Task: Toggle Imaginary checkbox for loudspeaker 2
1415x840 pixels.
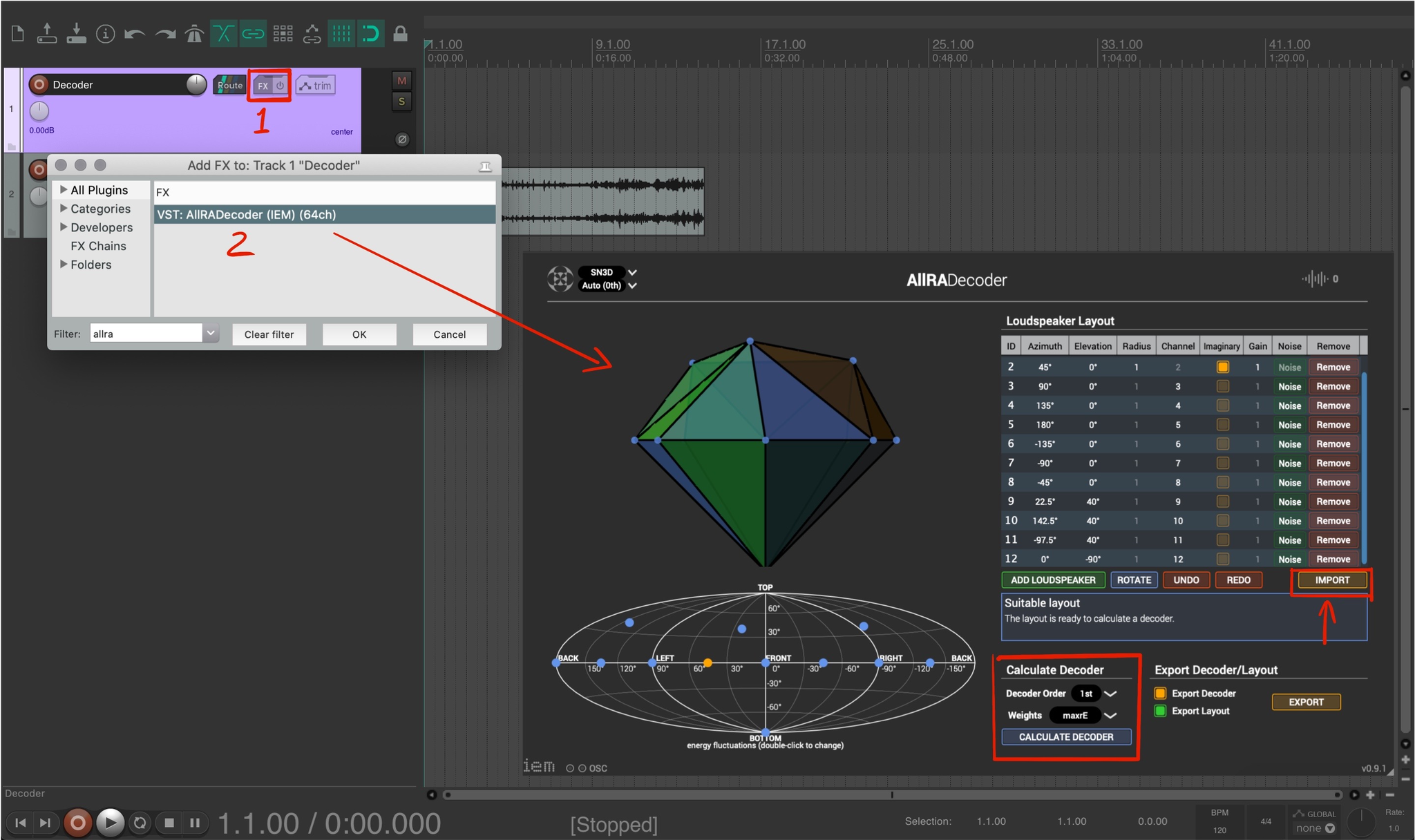Action: point(1222,367)
